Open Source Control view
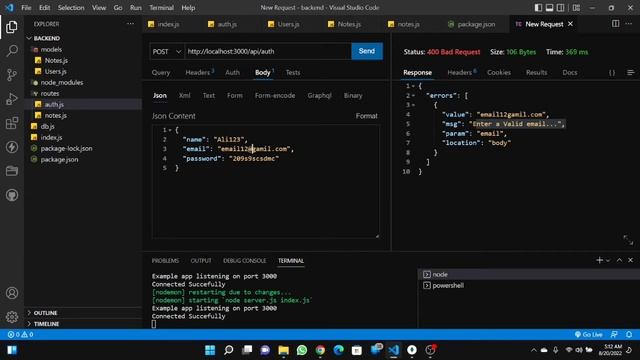 coord(12,75)
